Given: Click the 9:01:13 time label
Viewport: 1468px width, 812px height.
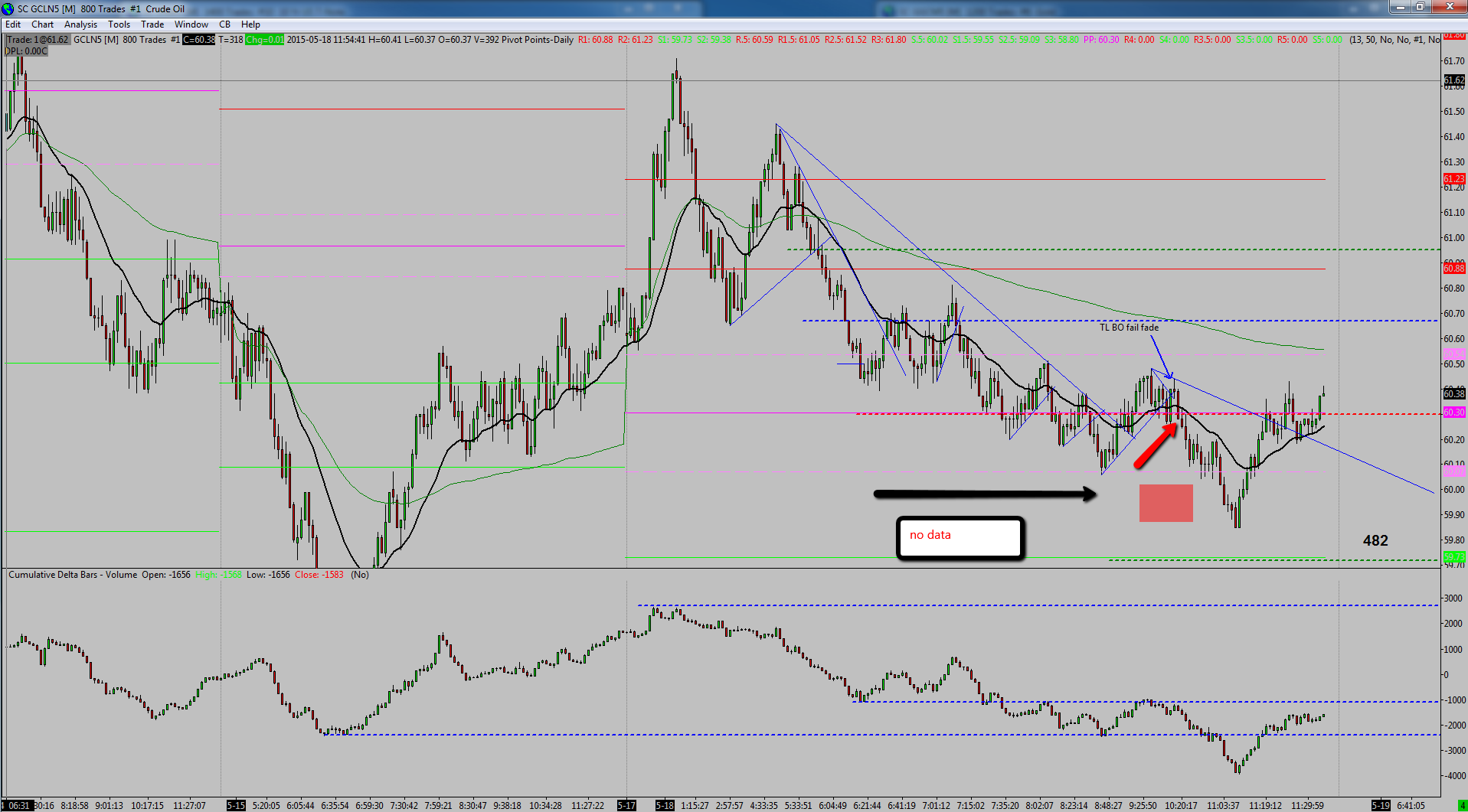Looking at the screenshot, I should point(110,805).
